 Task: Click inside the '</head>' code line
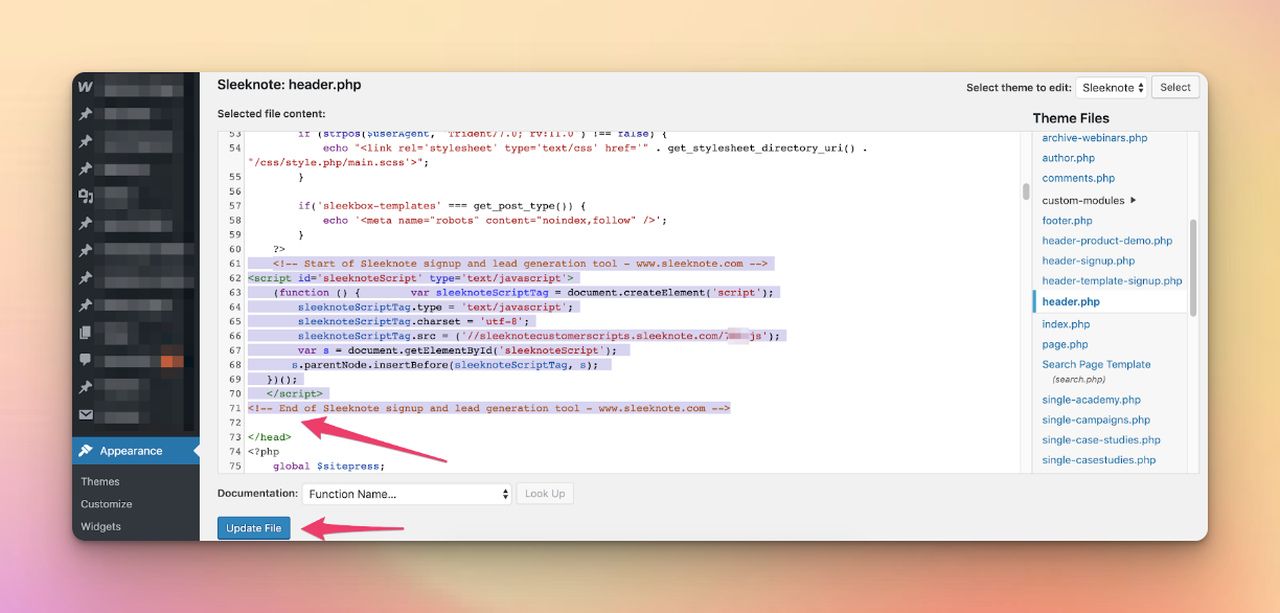click(x=269, y=437)
